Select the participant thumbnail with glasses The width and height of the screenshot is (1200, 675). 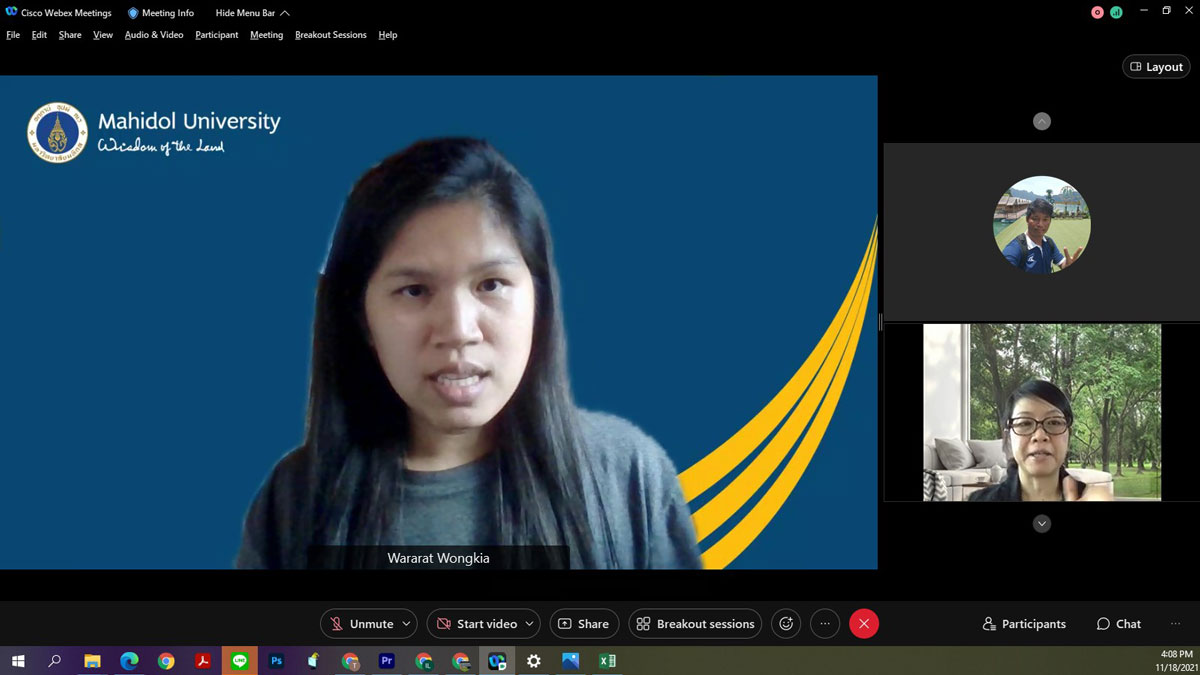1042,412
